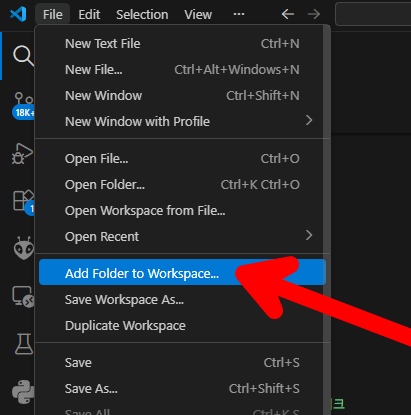Choose Save entry
411x415 pixels.
point(182,363)
